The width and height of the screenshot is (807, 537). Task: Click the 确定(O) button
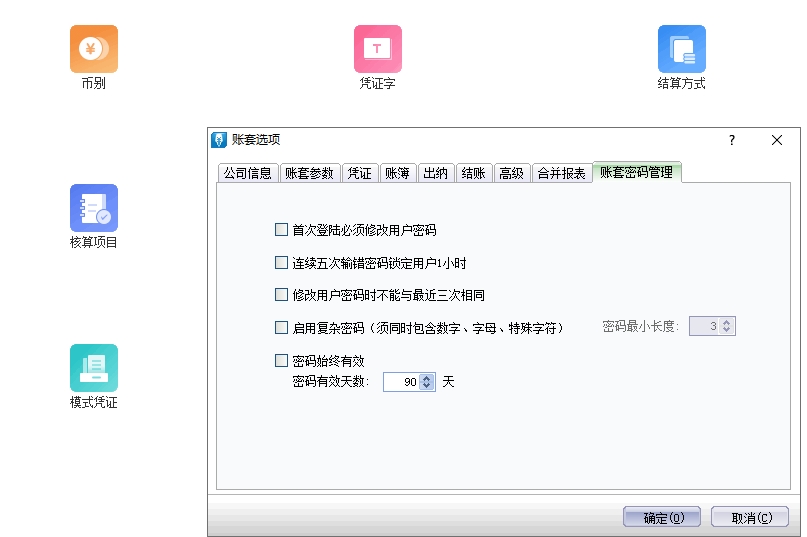tap(662, 517)
